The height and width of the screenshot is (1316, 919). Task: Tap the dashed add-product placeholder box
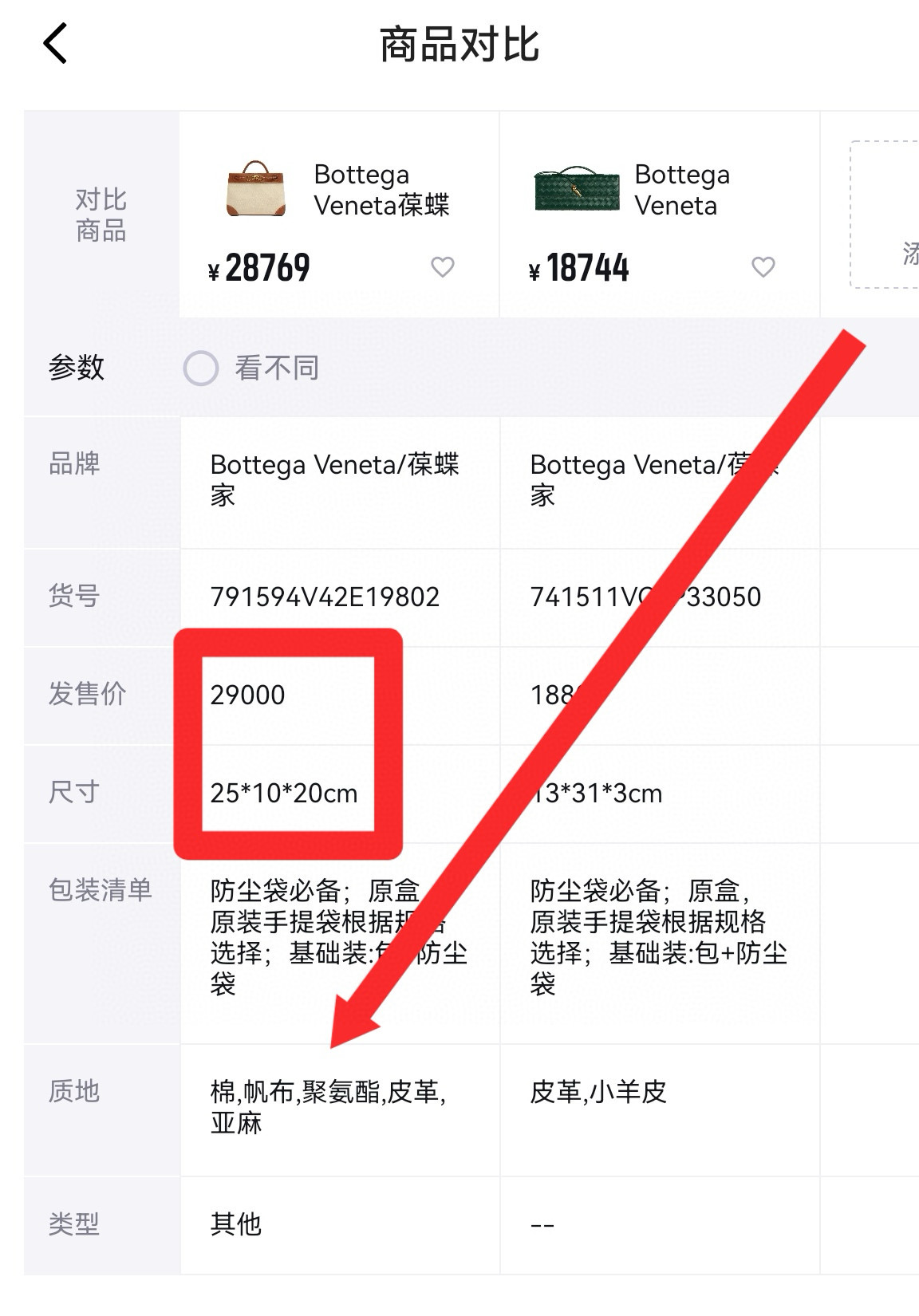884,215
